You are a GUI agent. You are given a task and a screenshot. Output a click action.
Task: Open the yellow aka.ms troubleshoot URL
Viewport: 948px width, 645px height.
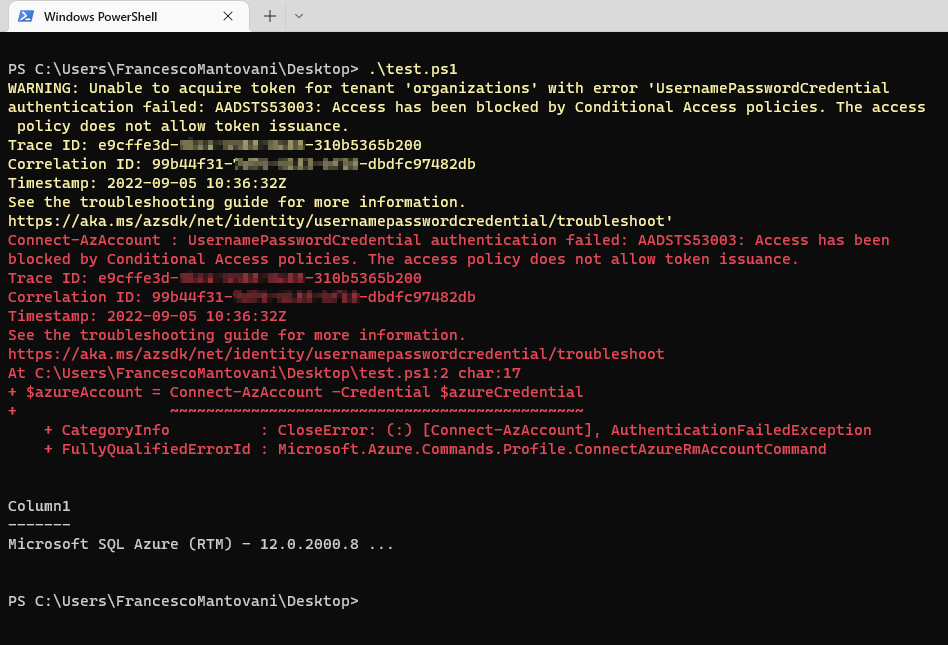(336, 221)
